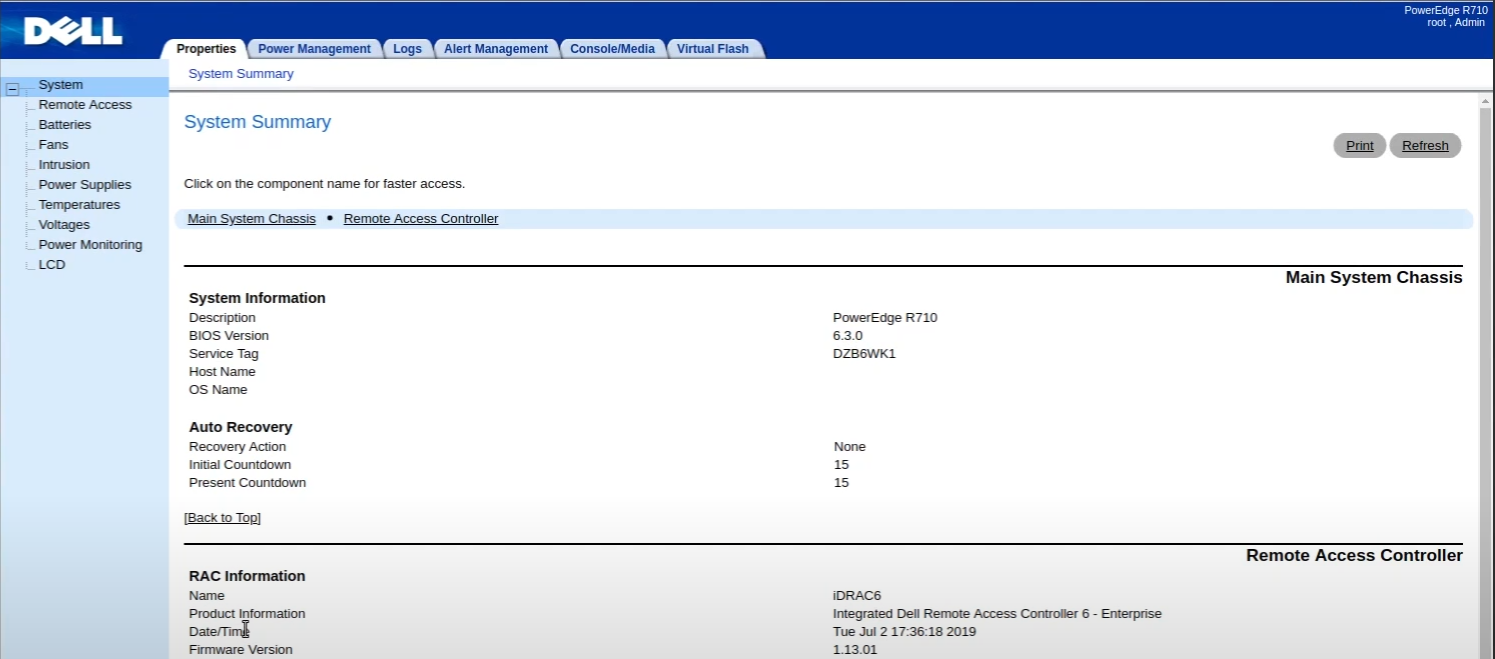Click the Host Name label
1495x659 pixels.
(222, 372)
